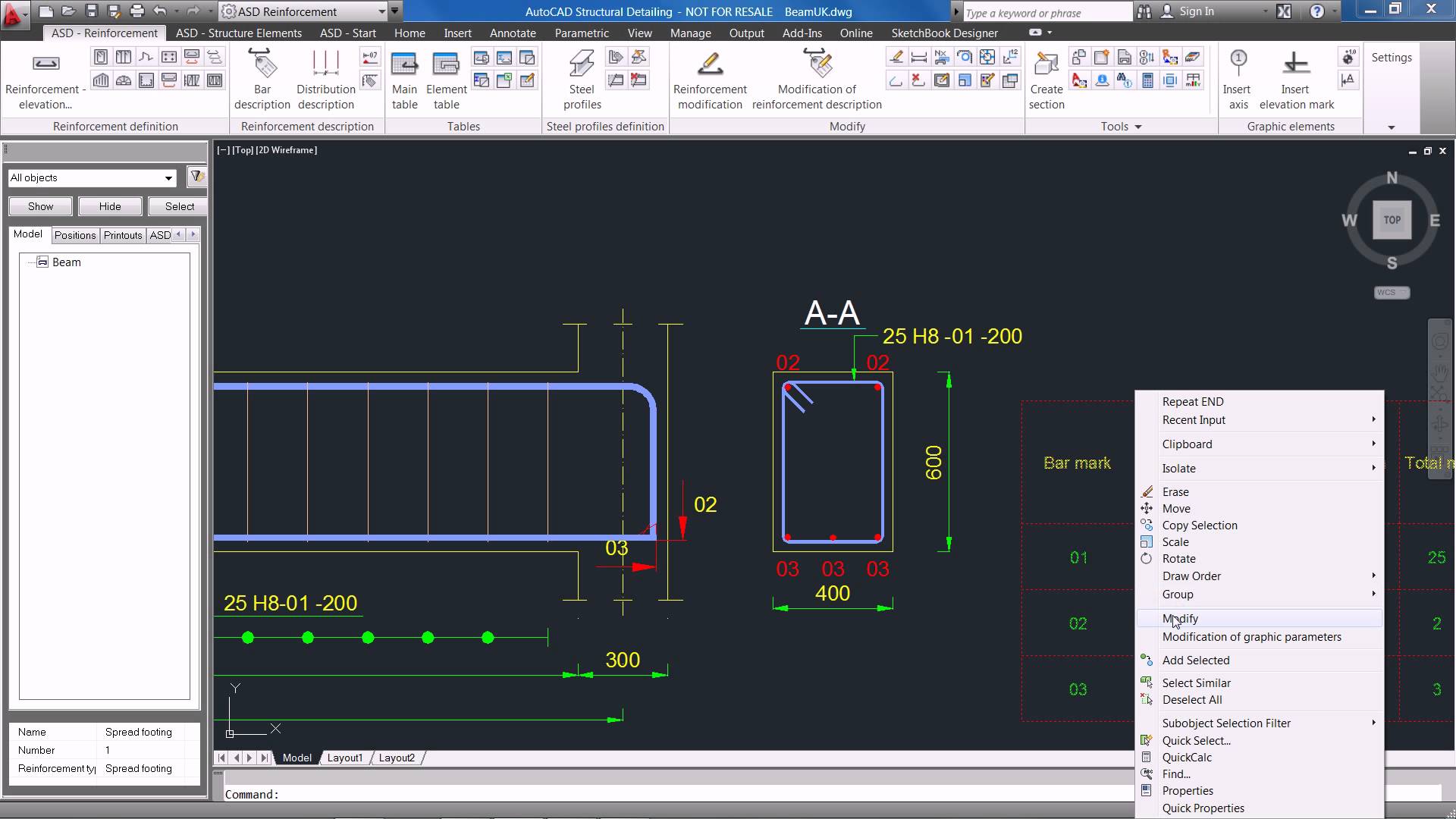The image size is (1456, 819).
Task: Click the Save icon in quick access toolbar
Action: point(91,11)
